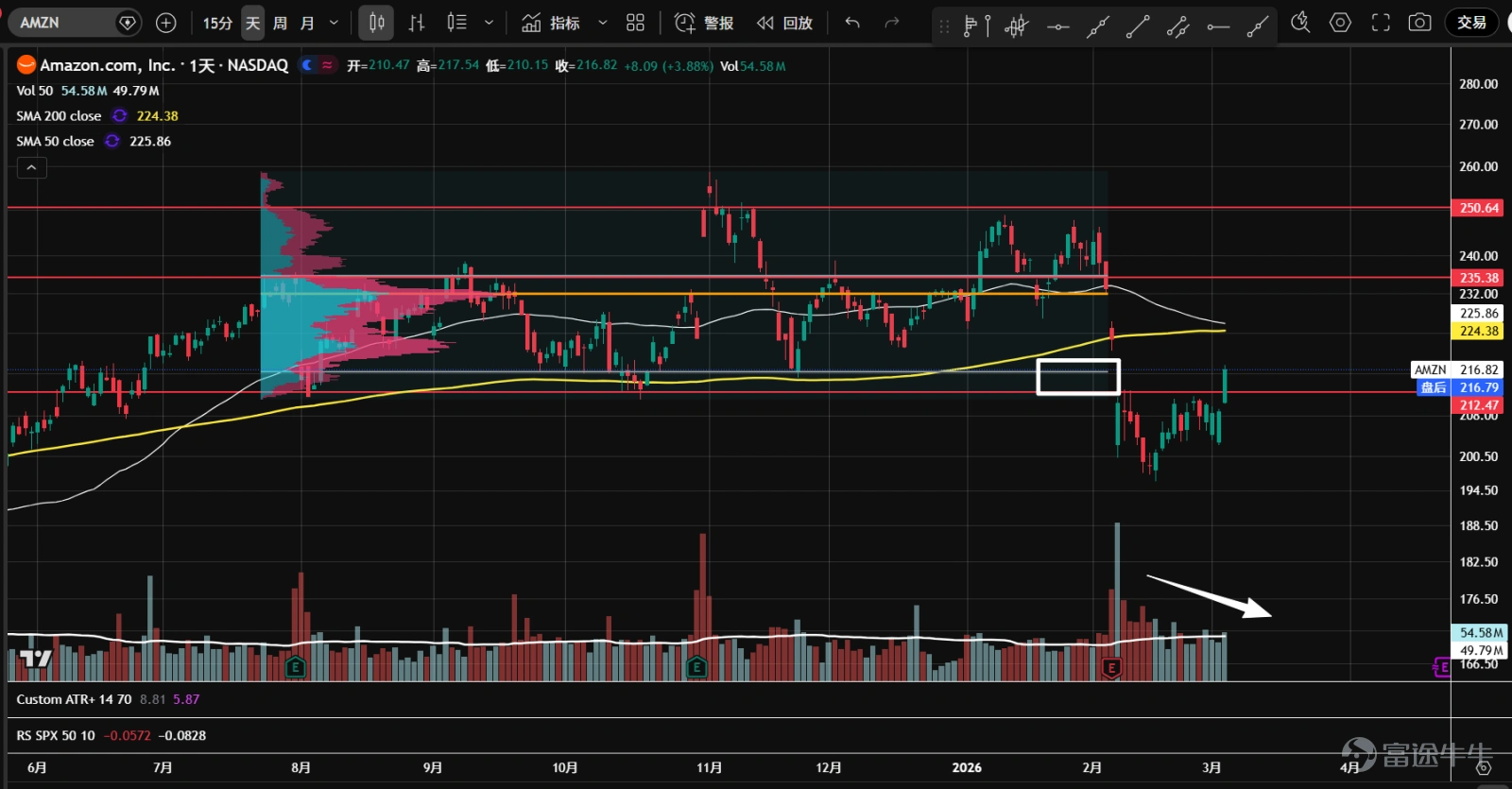Select the Vol 50 indicator legend

35,91
